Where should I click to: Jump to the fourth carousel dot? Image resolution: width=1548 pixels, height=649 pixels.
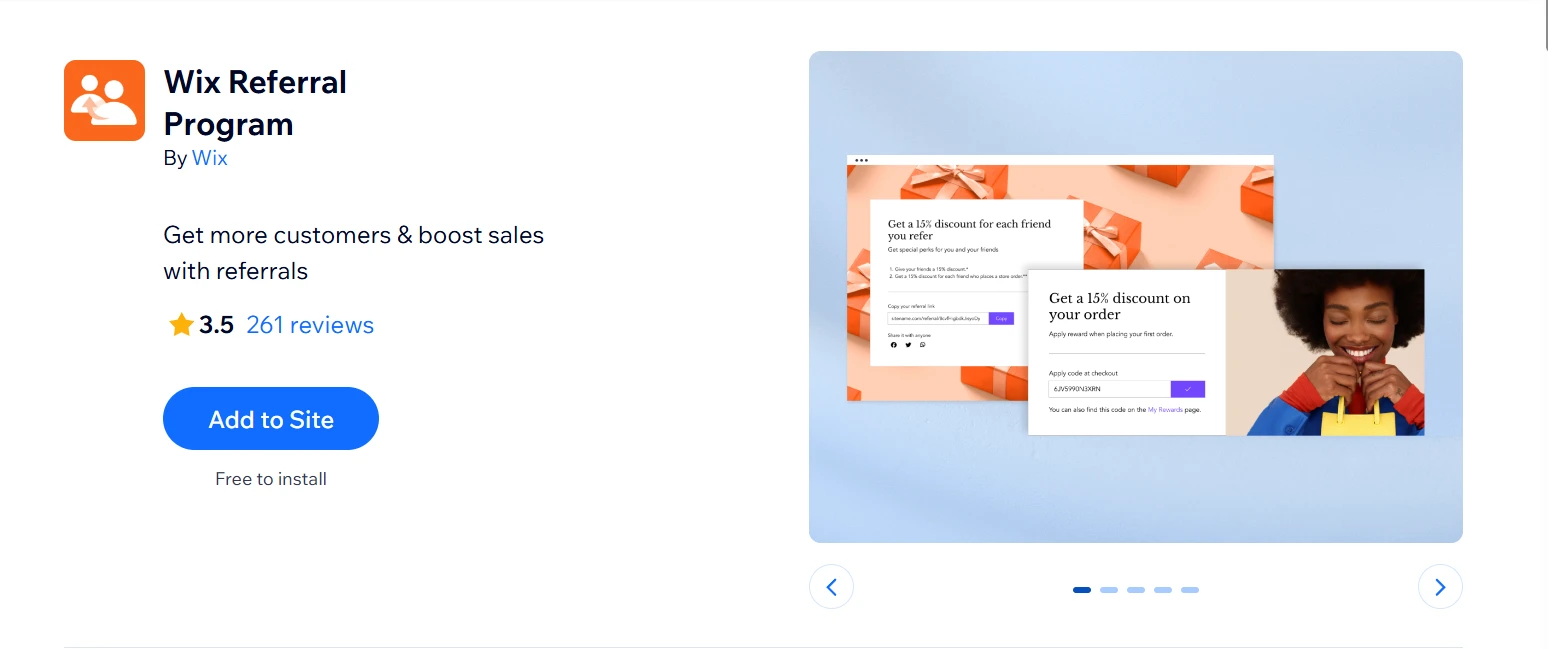click(1163, 590)
